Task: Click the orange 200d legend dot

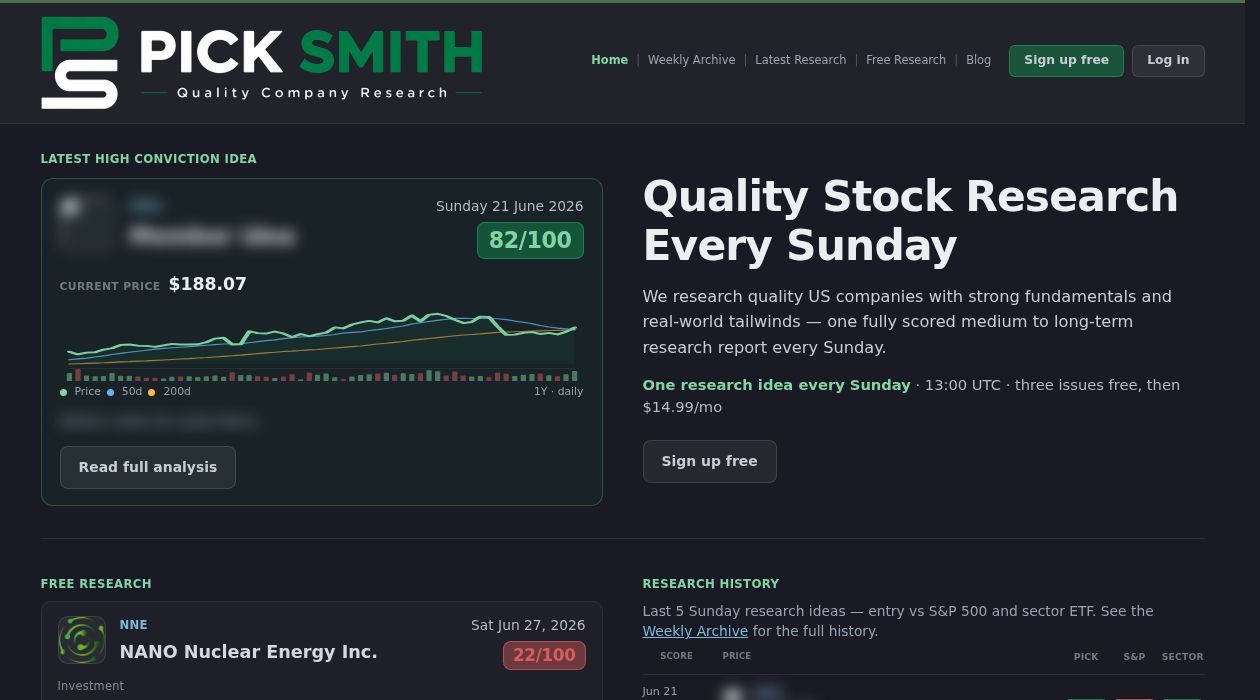Action: [x=152, y=392]
